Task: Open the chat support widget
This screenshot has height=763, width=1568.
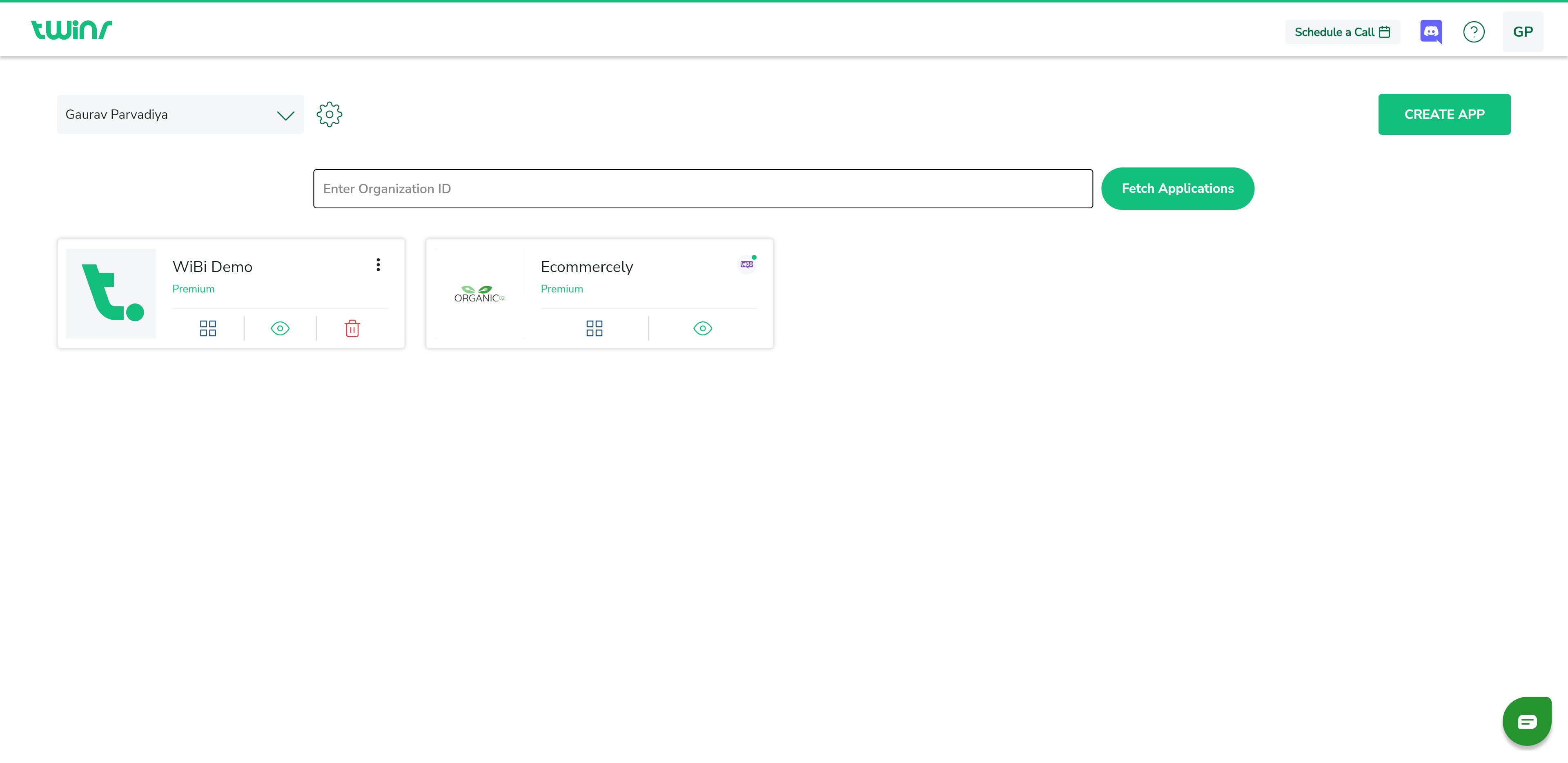Action: coord(1527,721)
